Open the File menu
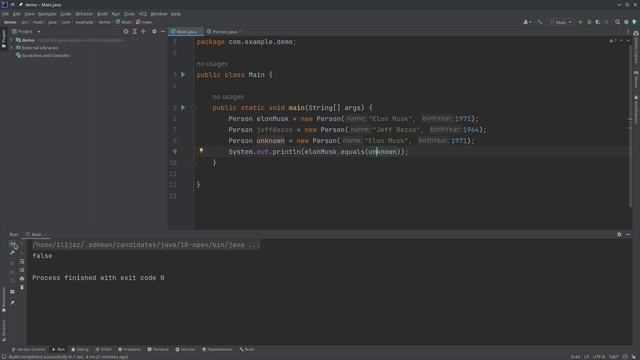The height and width of the screenshot is (360, 640). tap(5, 14)
